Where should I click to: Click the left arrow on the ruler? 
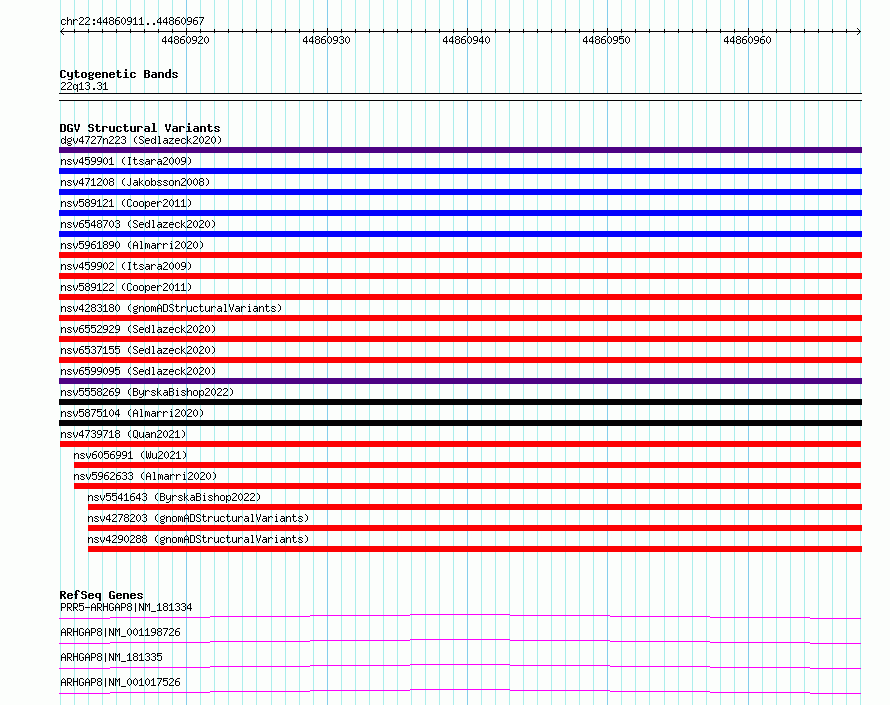pyautogui.click(x=62, y=31)
